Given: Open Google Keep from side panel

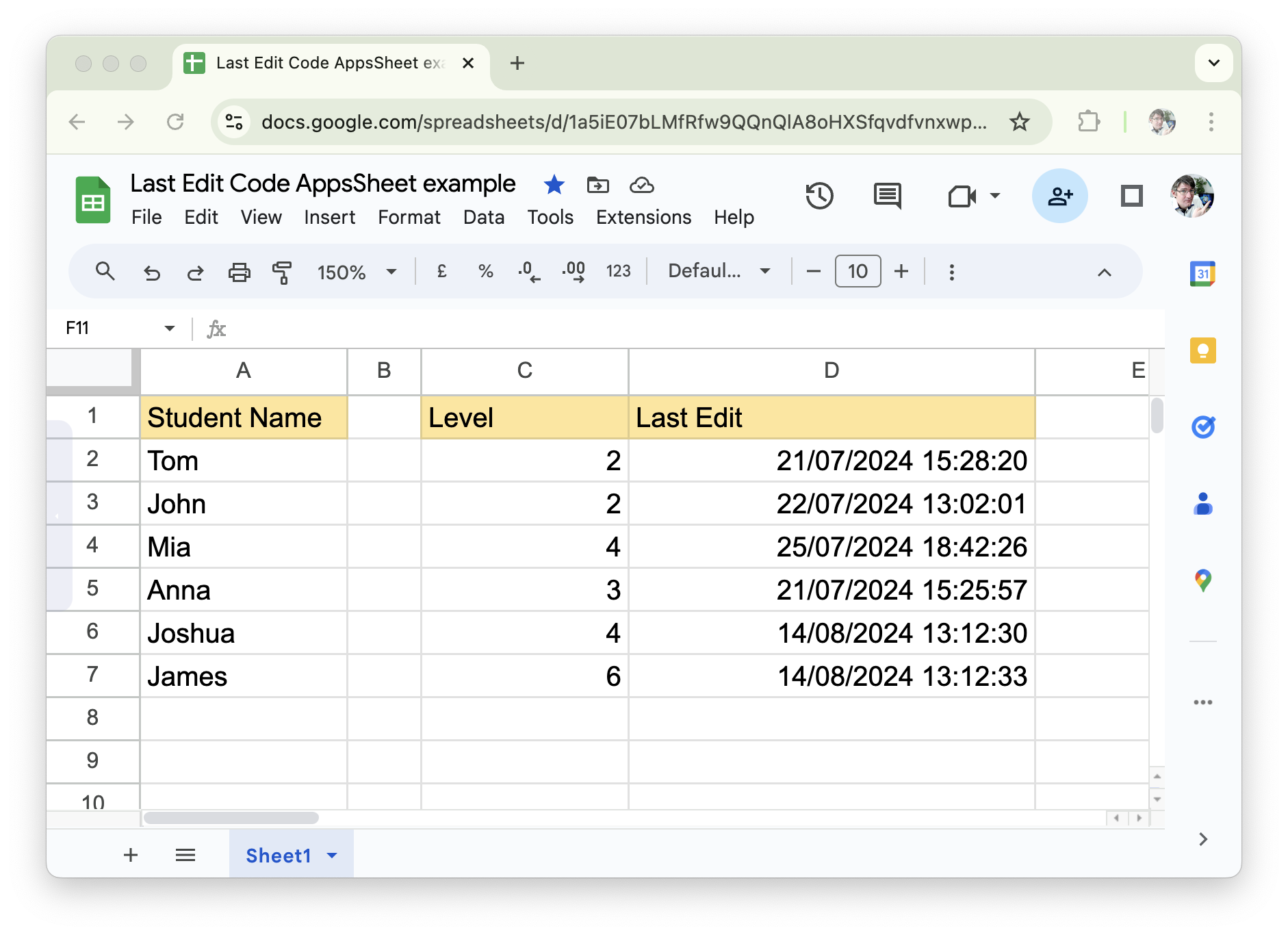Looking at the screenshot, I should coord(1202,350).
